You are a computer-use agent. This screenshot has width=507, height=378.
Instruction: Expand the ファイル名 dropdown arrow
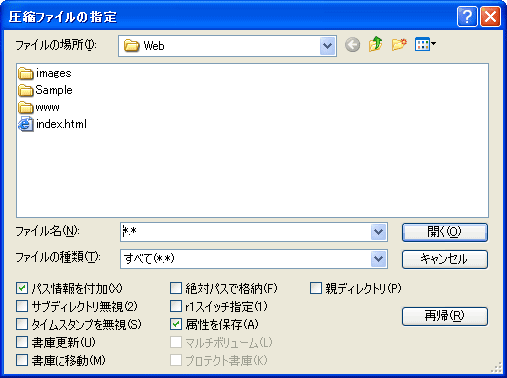(378, 232)
